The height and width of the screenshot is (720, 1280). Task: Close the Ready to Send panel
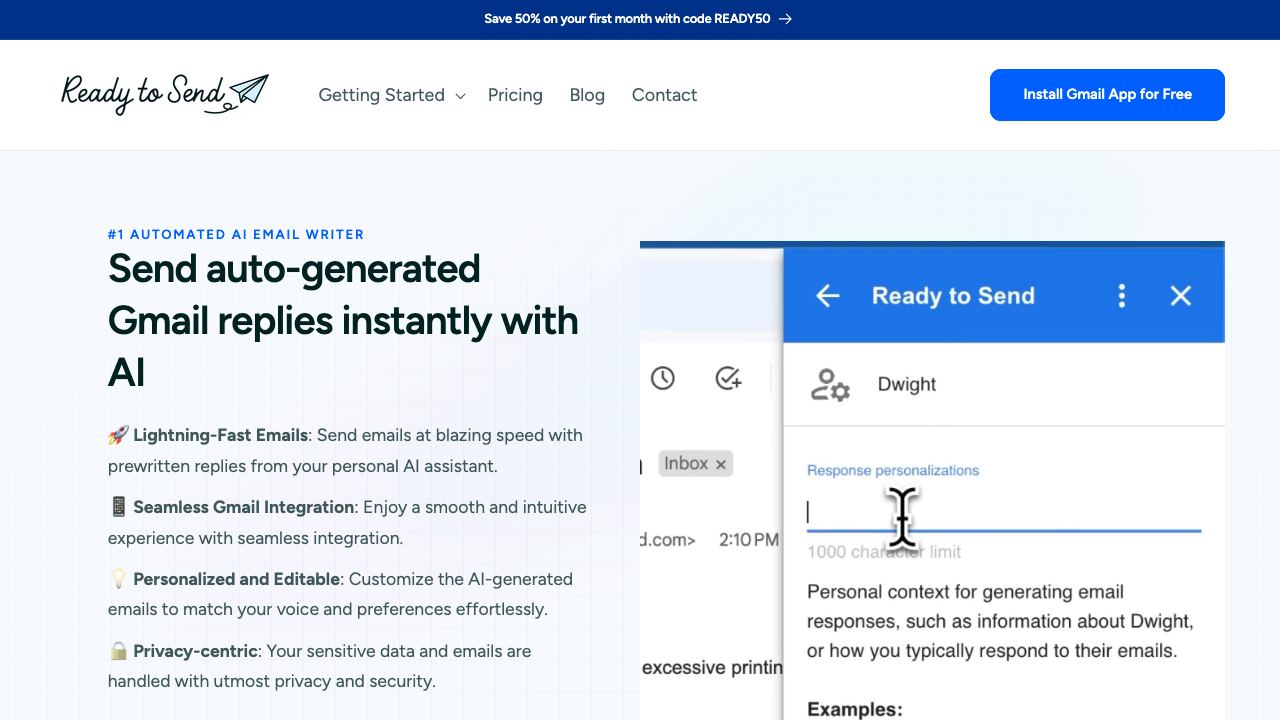coord(1180,296)
